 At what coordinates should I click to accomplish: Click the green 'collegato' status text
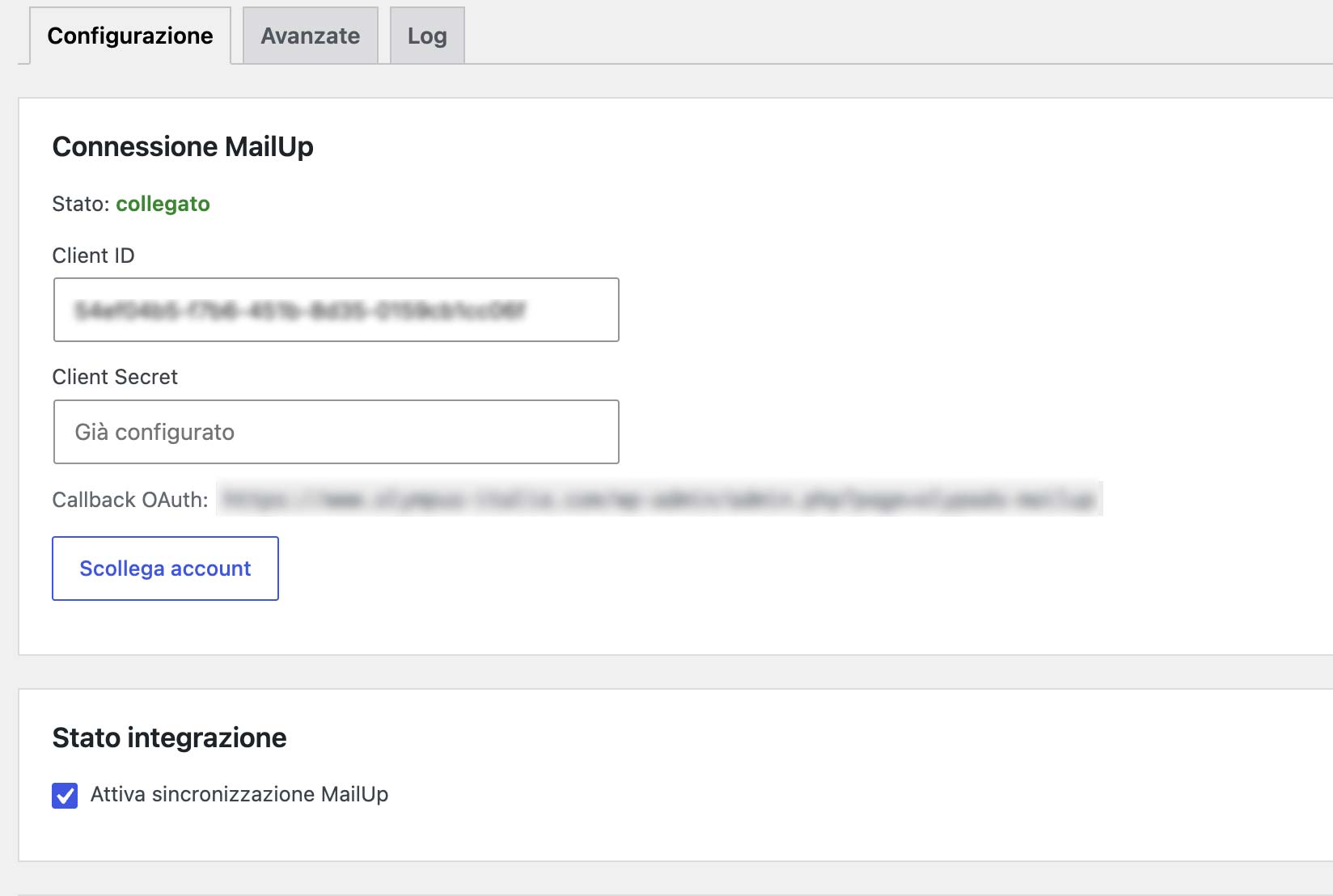(163, 204)
